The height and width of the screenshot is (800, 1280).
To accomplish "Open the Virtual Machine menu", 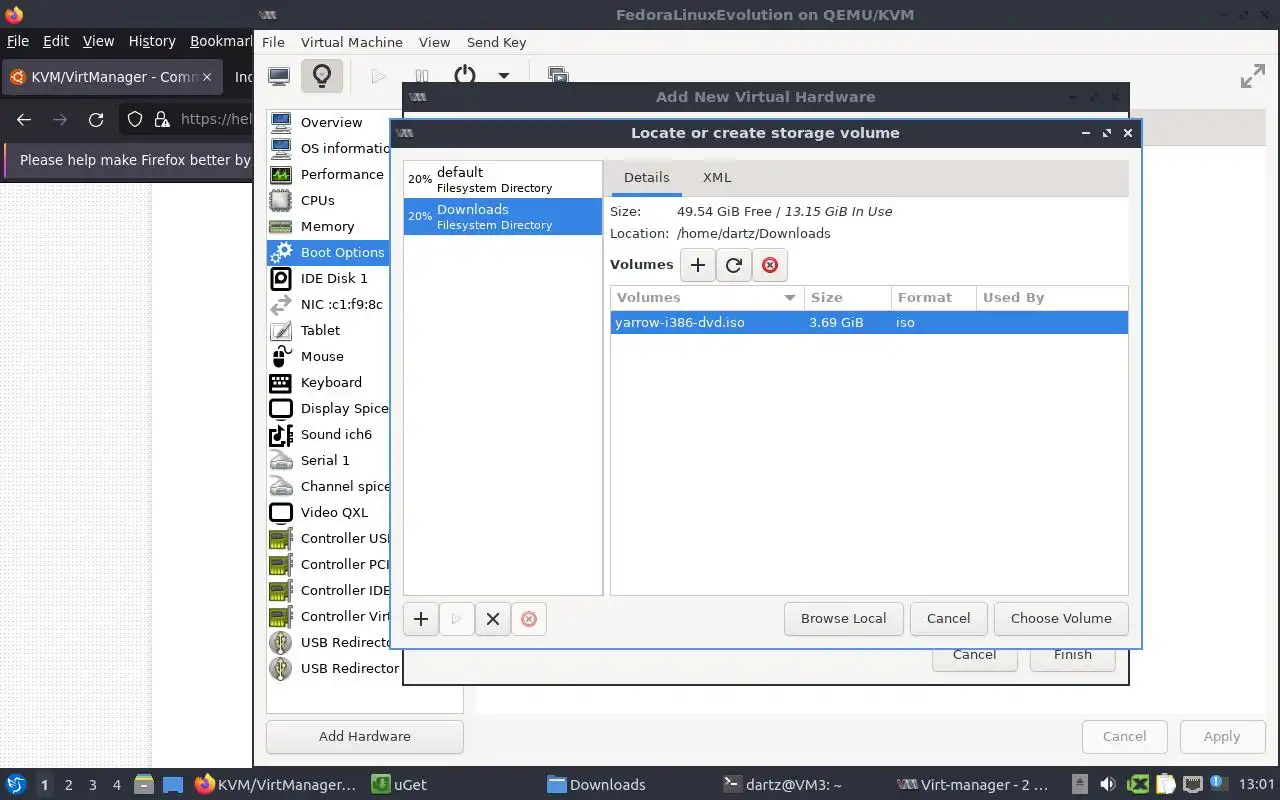I will coord(352,42).
